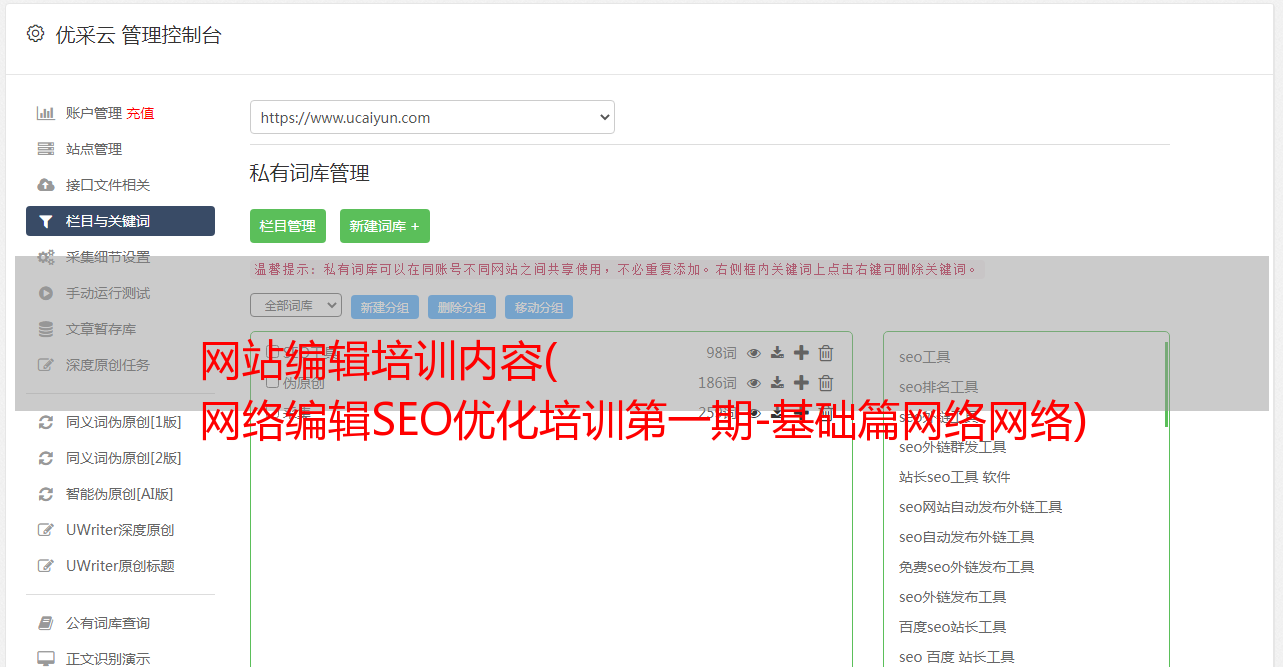The image size is (1283, 667).
Task: Select the keyword seo外链发布工具
Action: [x=953, y=597]
